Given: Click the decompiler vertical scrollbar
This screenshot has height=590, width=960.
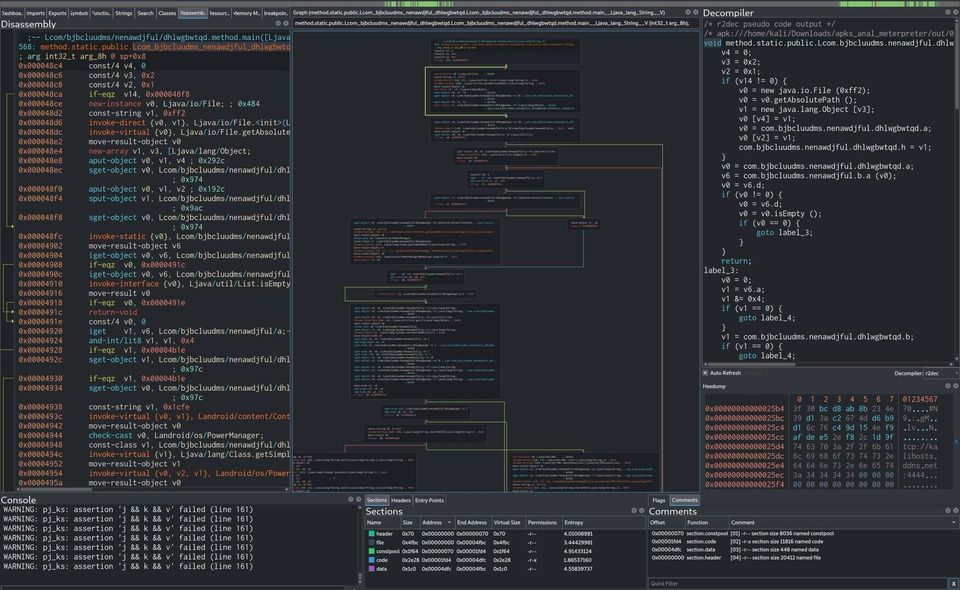Looking at the screenshot, I should pyautogui.click(x=957, y=67).
